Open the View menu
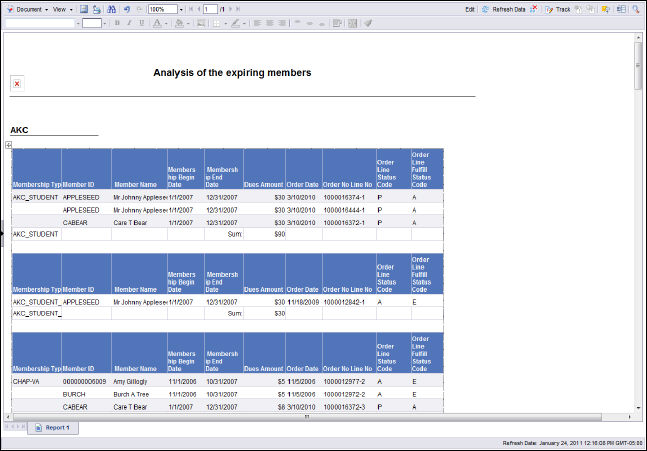This screenshot has width=647, height=451. [x=61, y=8]
